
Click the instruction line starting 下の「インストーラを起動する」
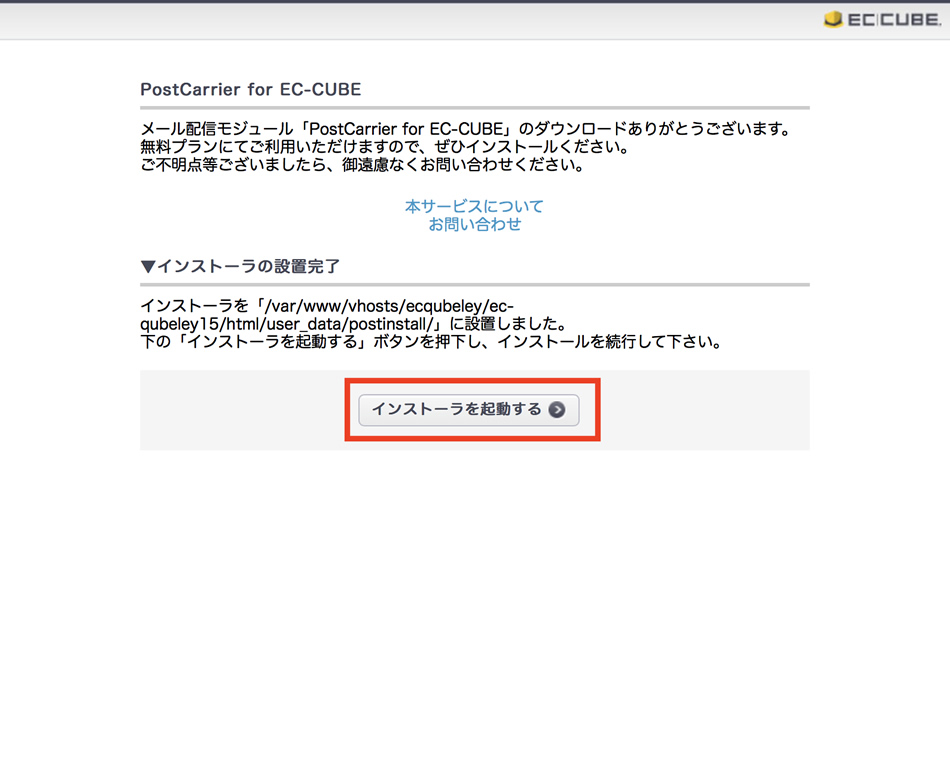point(432,342)
